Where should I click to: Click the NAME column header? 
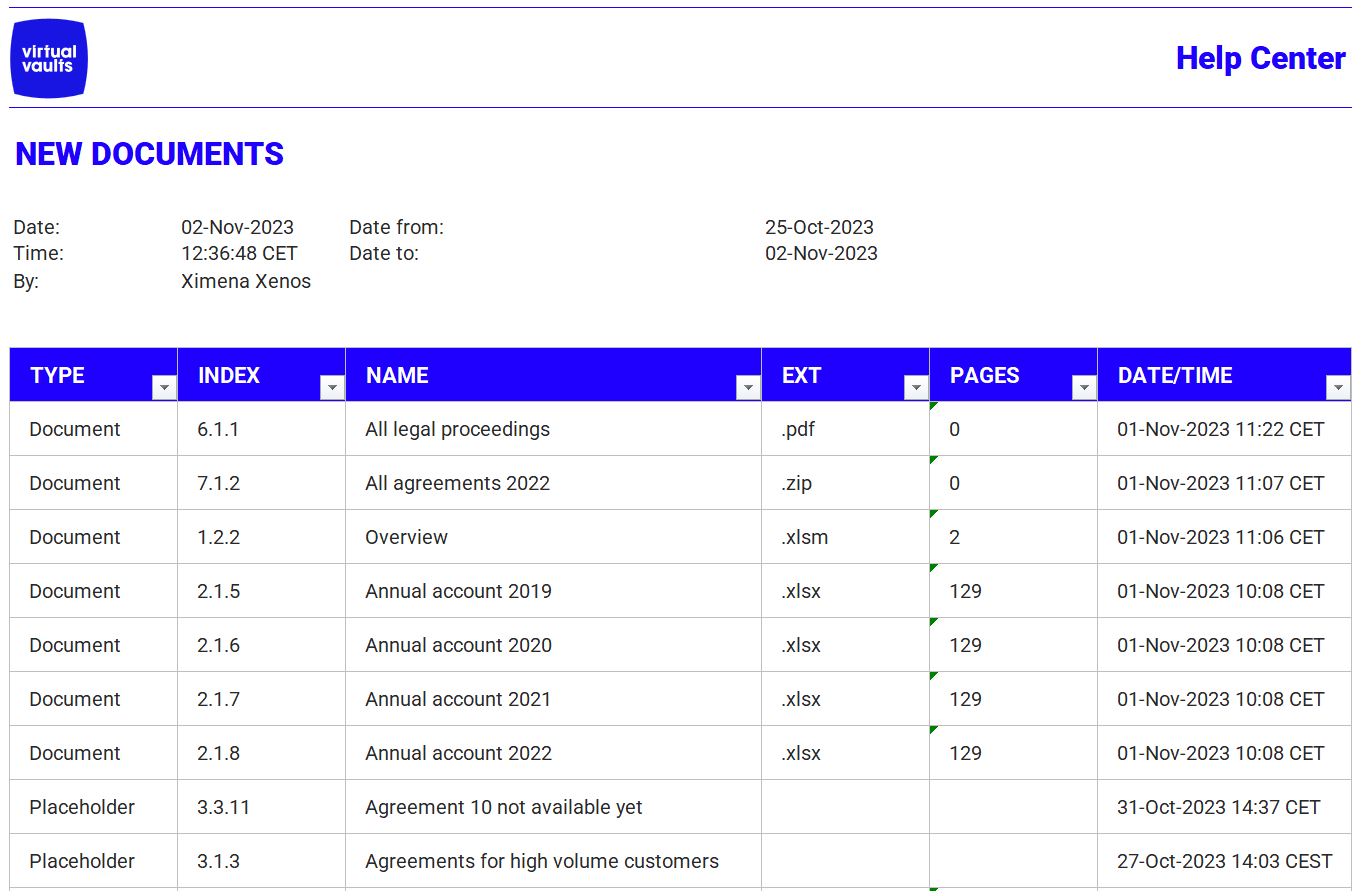coord(396,374)
